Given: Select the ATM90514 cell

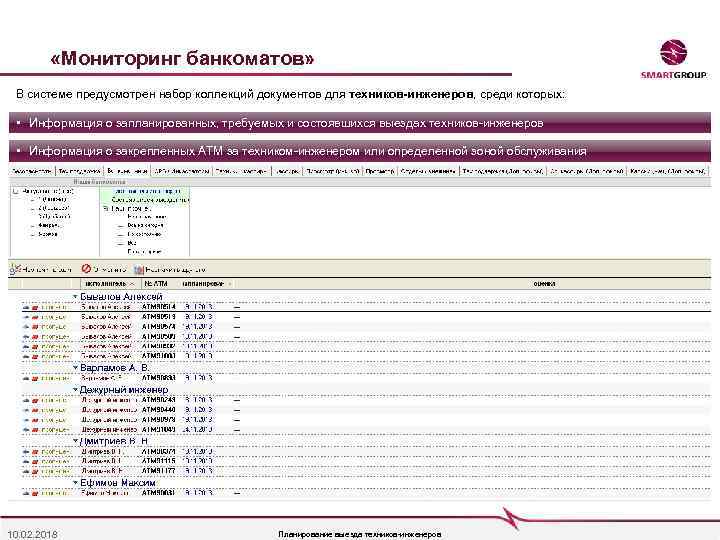Looking at the screenshot, I should tap(158, 307).
